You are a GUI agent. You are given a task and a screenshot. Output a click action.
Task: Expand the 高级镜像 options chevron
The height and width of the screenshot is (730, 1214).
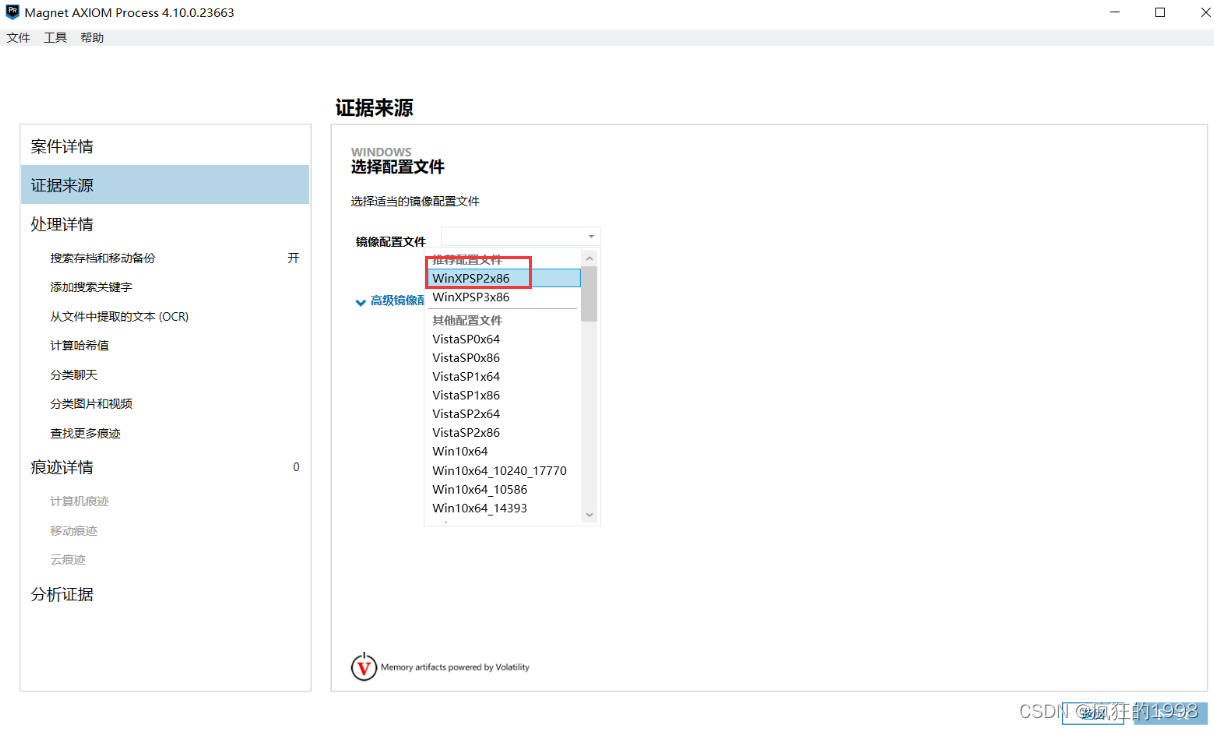pos(360,301)
